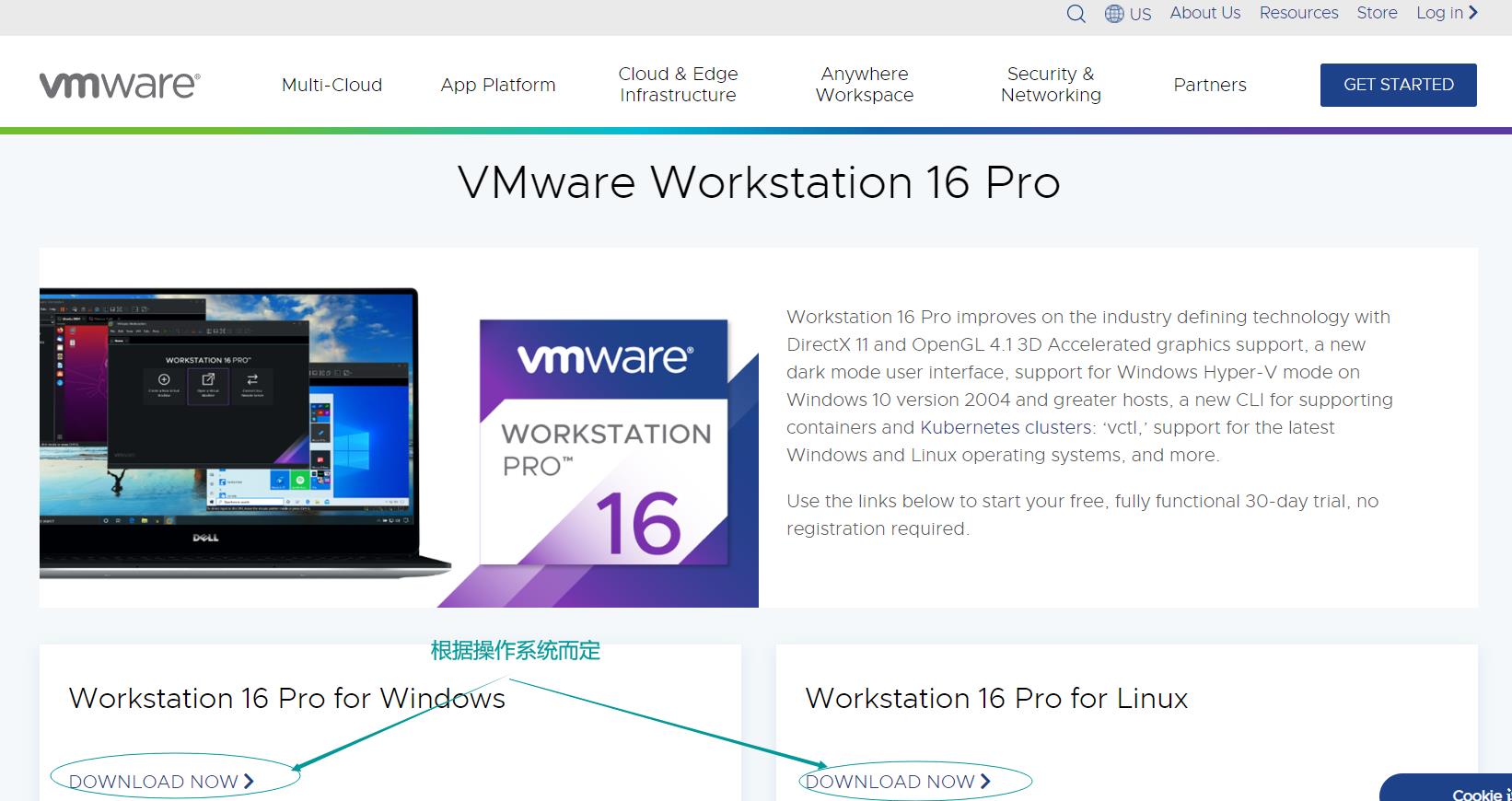Open Resources link in top bar
The image size is (1512, 801).
tap(1298, 13)
